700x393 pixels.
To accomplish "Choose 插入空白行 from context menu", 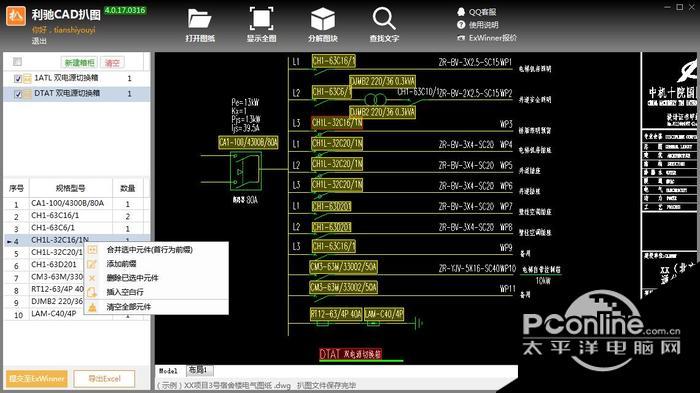I will 157,292.
